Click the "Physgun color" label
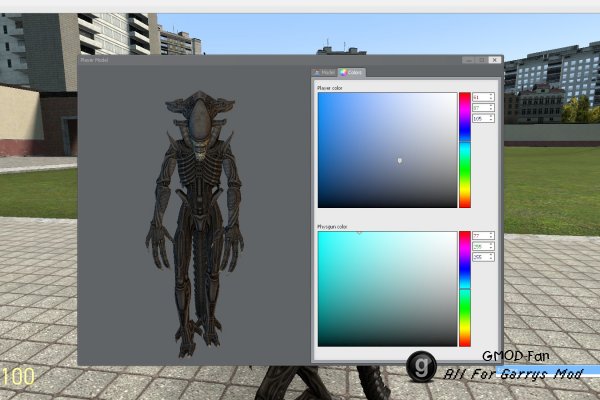The height and width of the screenshot is (400, 600). pyautogui.click(x=332, y=227)
